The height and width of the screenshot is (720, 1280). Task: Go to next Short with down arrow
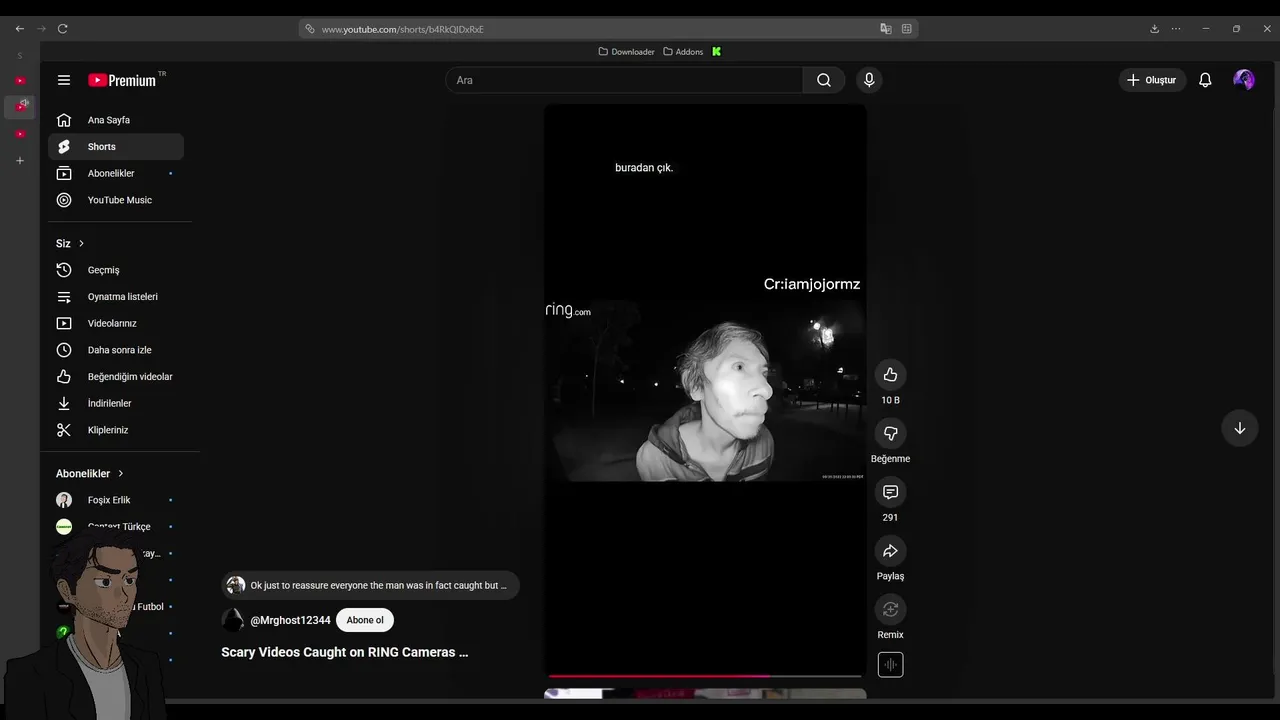(x=1239, y=428)
